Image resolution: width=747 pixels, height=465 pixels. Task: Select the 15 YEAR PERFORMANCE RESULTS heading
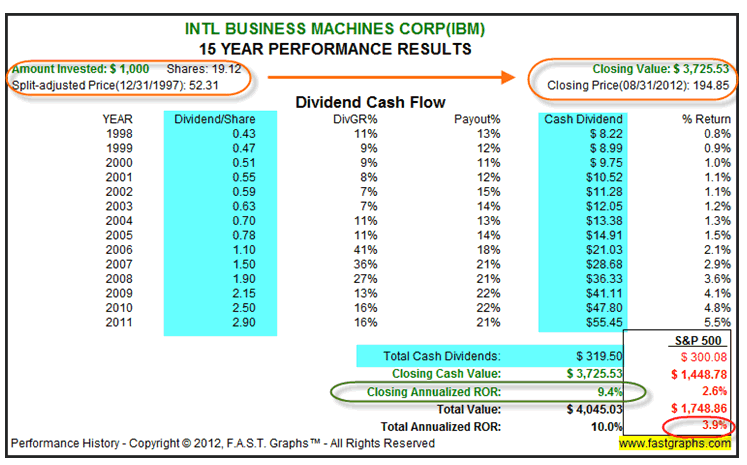(x=335, y=49)
